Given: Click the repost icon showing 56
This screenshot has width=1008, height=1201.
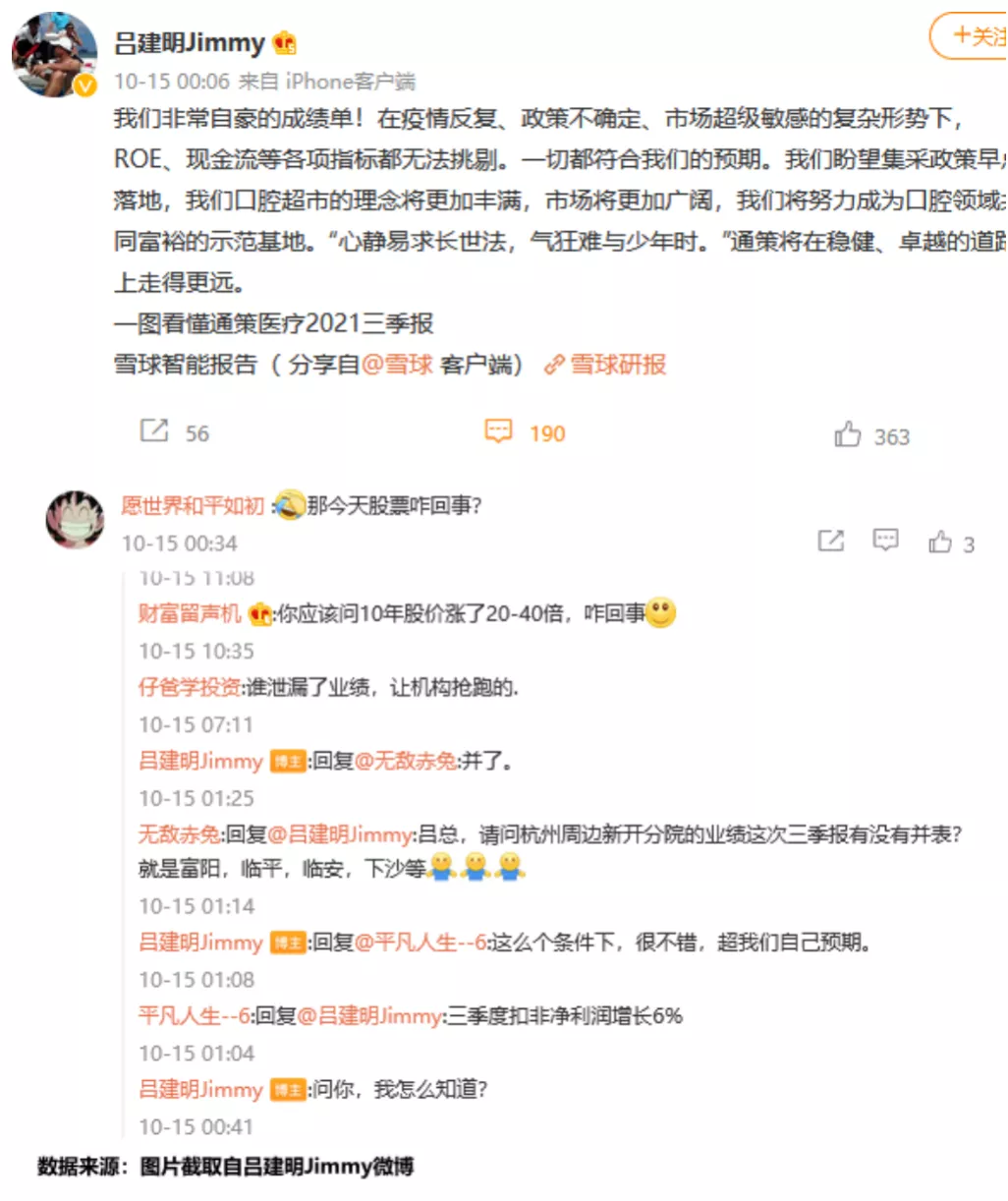Looking at the screenshot, I should 154,430.
